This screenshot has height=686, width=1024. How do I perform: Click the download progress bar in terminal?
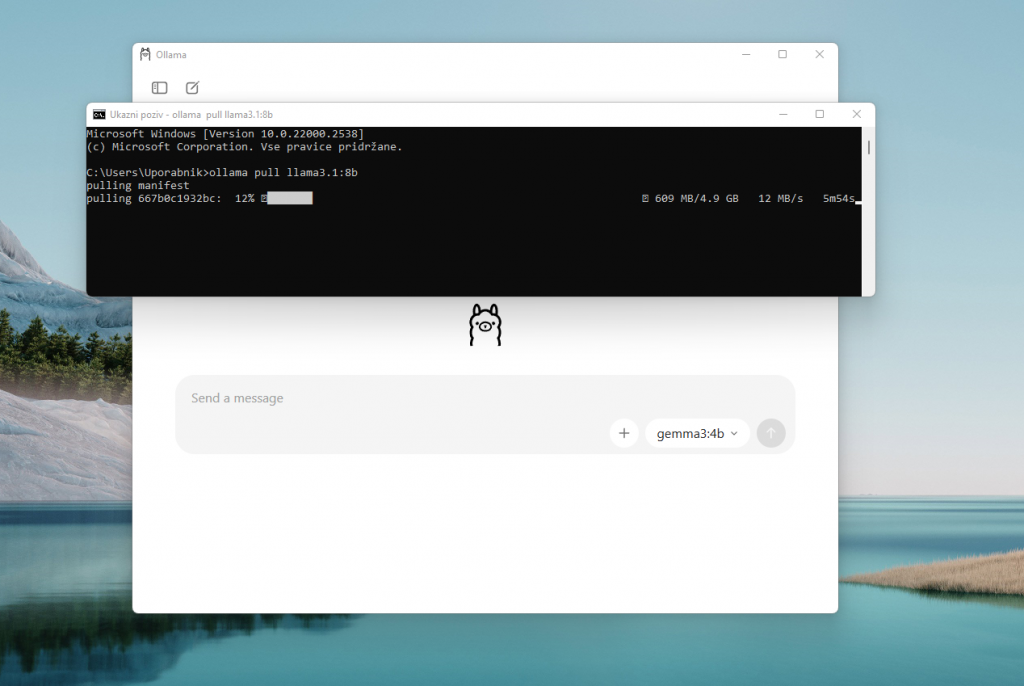290,199
